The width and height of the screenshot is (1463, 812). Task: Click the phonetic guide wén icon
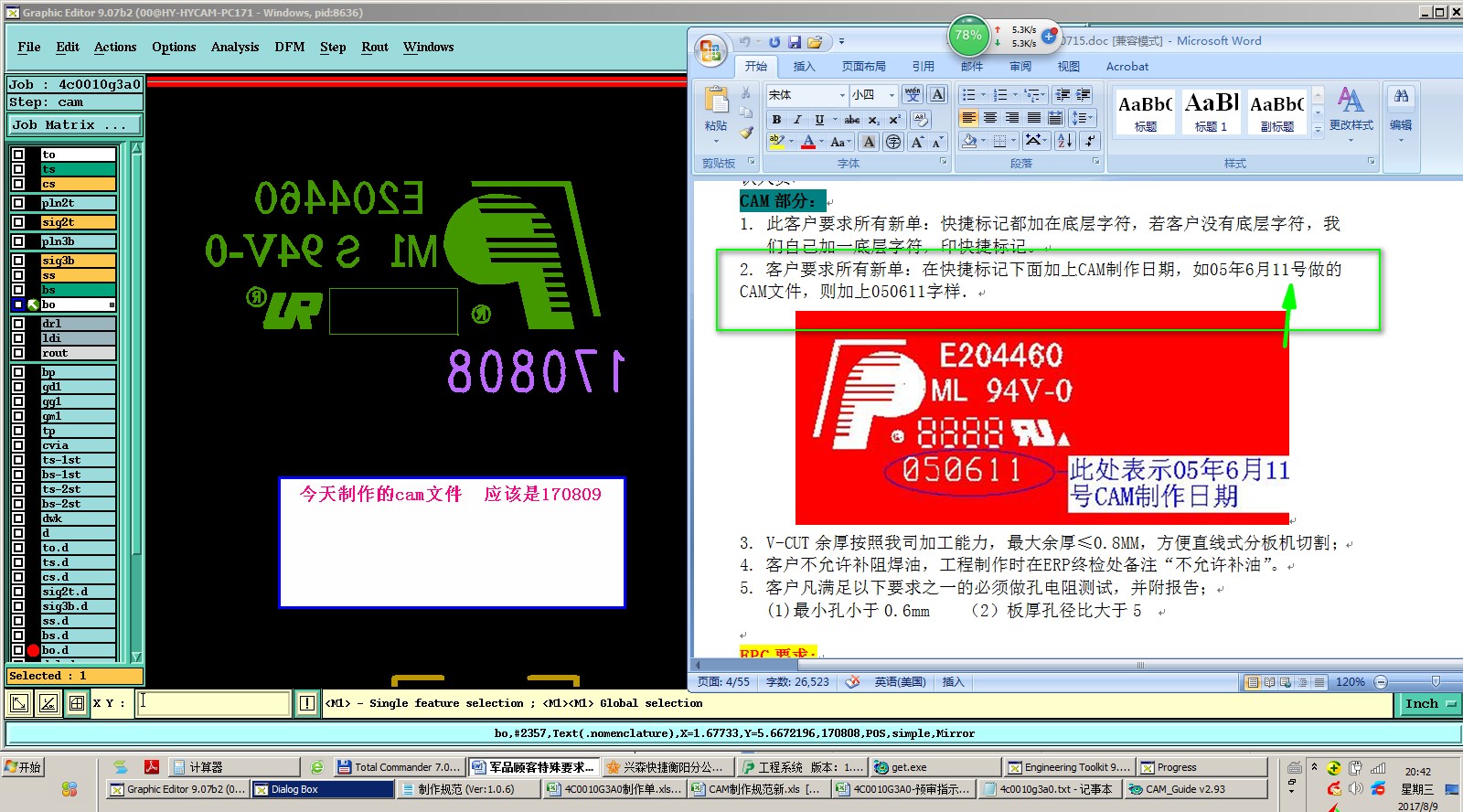913,95
